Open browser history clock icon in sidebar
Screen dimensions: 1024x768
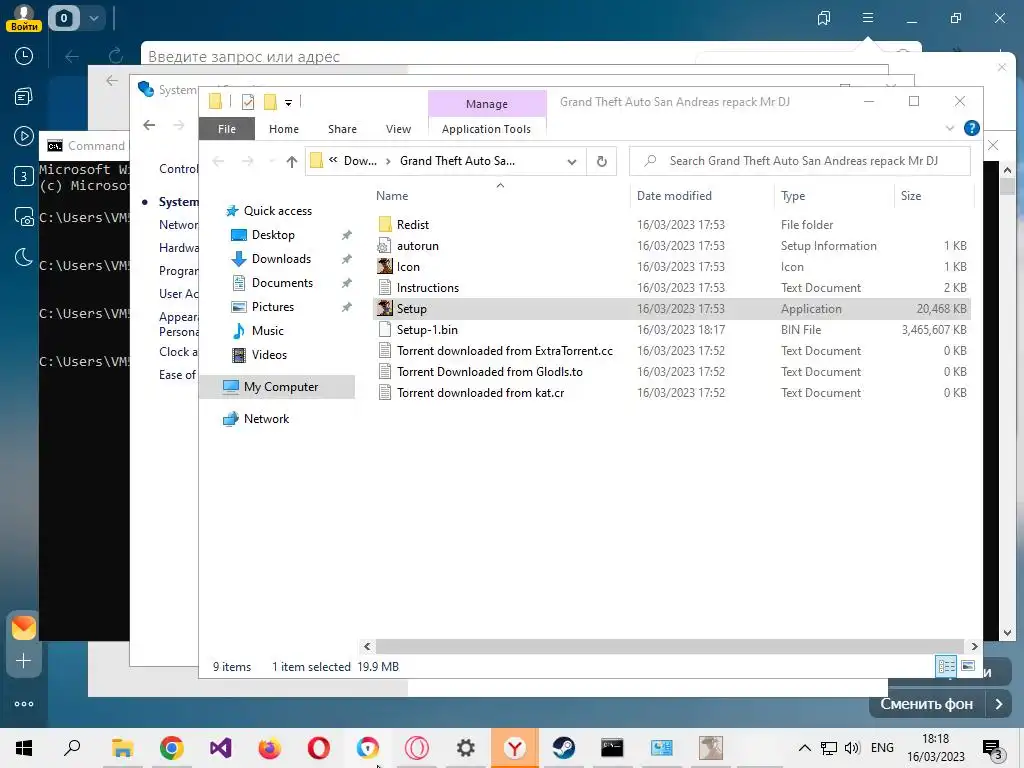(x=24, y=56)
